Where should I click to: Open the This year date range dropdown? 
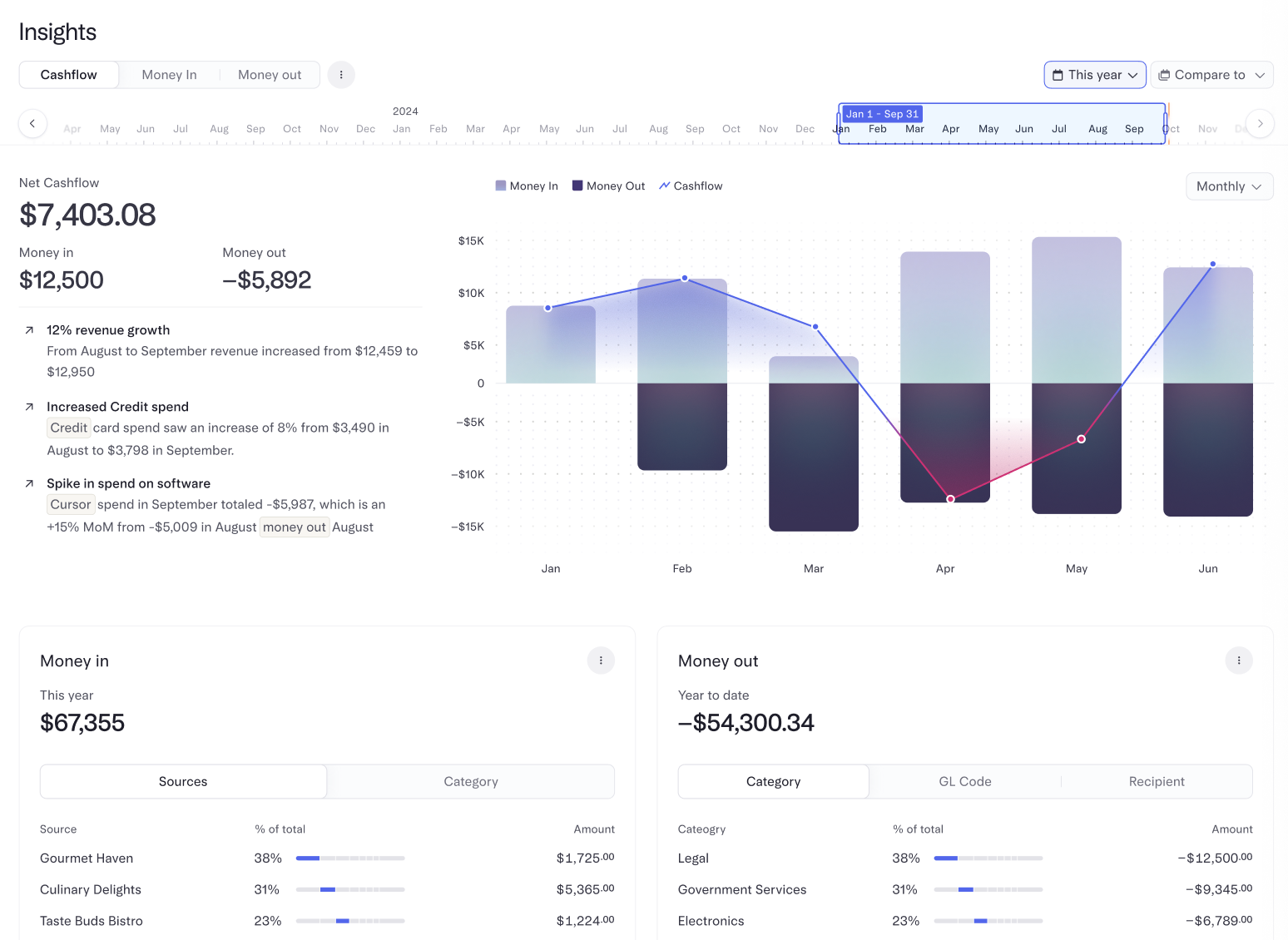tap(1095, 75)
